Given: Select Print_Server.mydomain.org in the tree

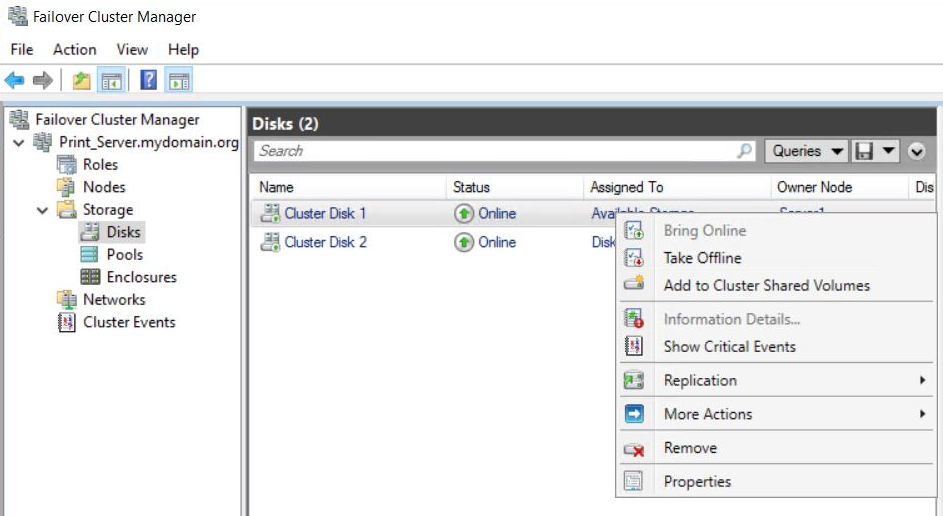Looking at the screenshot, I should [x=149, y=142].
